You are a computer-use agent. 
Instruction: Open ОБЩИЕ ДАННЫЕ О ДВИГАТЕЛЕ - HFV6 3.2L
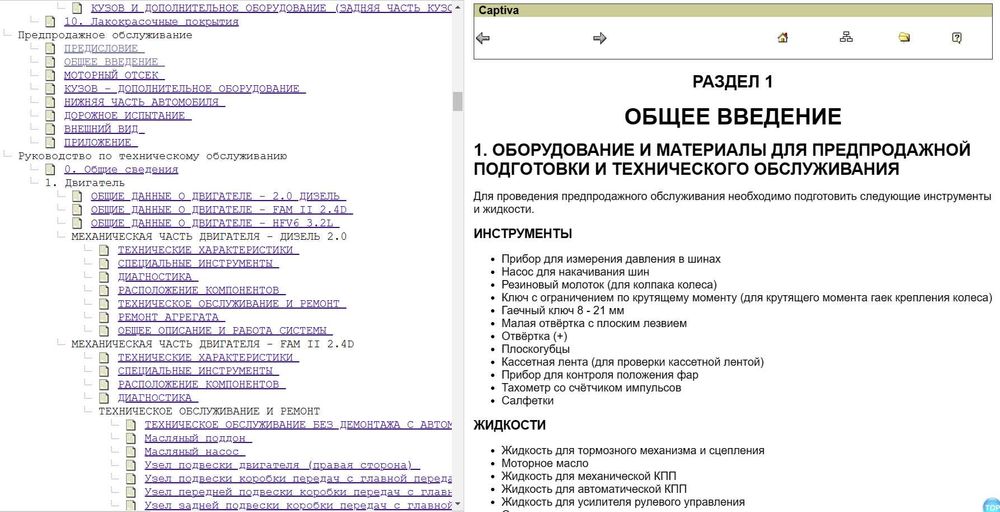(215, 223)
